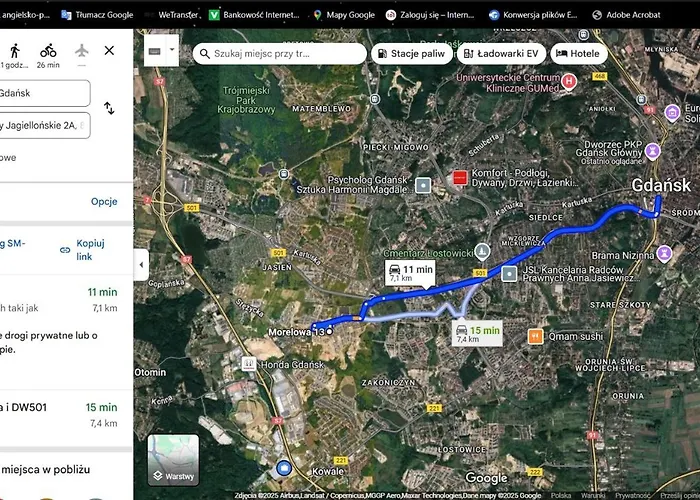Image resolution: width=700 pixels, height=500 pixels.
Task: Filter by Stacje paliw chip
Action: 412,54
